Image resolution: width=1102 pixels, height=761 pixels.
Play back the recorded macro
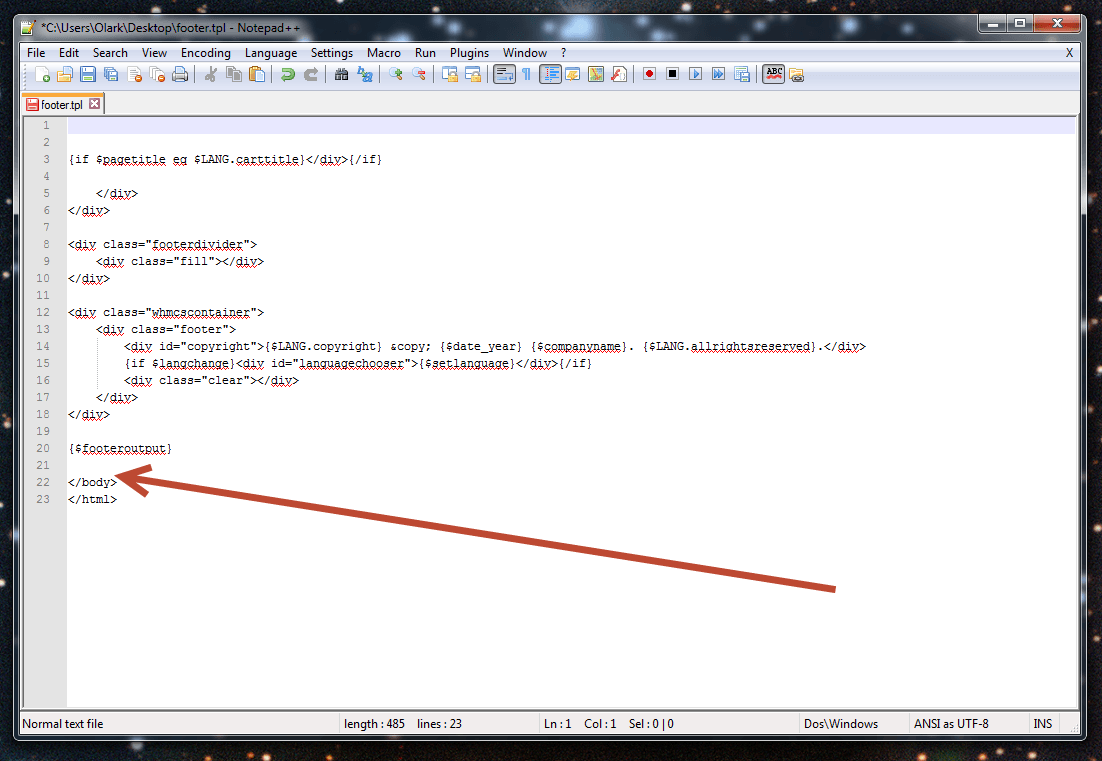tap(695, 73)
